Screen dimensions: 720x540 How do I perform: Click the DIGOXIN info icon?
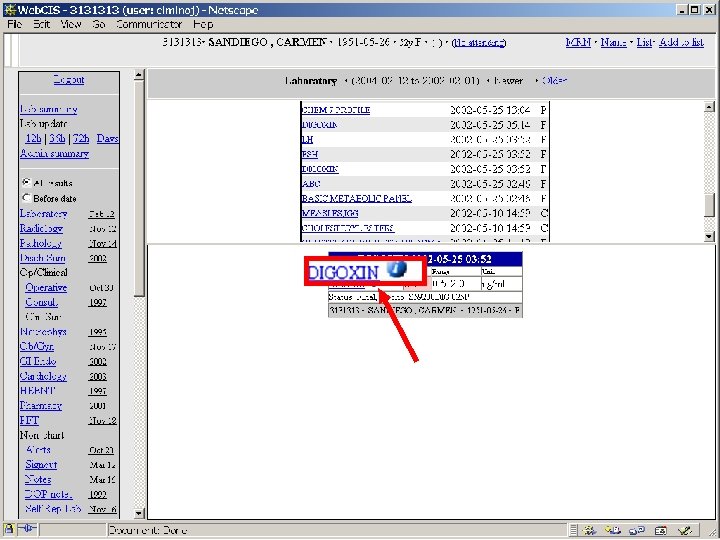pyautogui.click(x=396, y=269)
